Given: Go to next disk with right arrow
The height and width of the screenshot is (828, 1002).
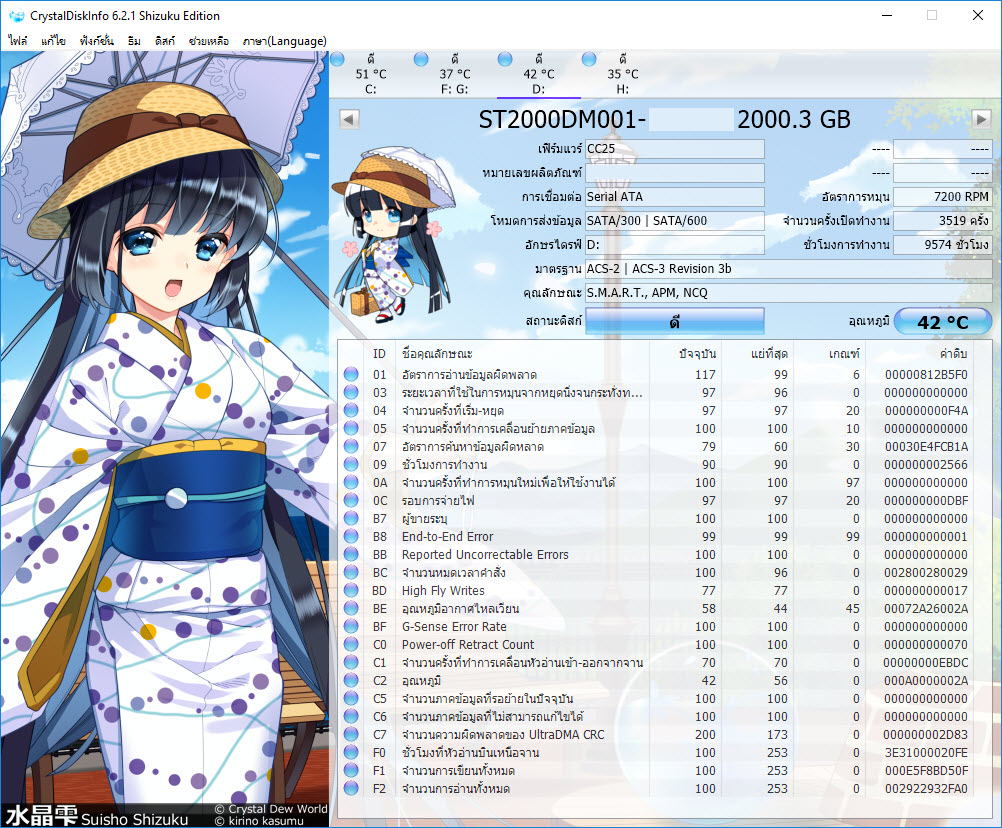Looking at the screenshot, I should tap(981, 120).
